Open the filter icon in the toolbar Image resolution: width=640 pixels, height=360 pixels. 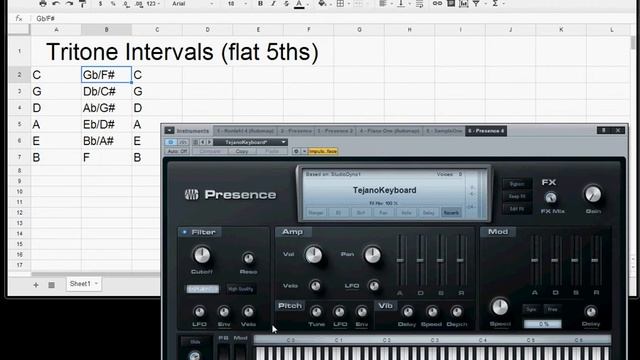[477, 4]
